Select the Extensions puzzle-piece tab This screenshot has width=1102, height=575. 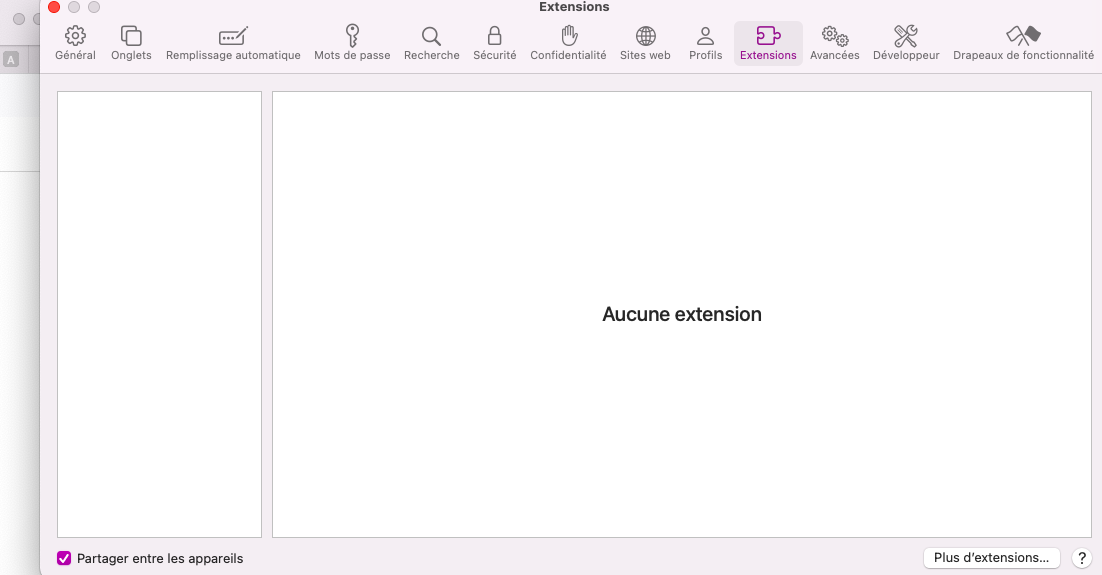click(x=768, y=44)
